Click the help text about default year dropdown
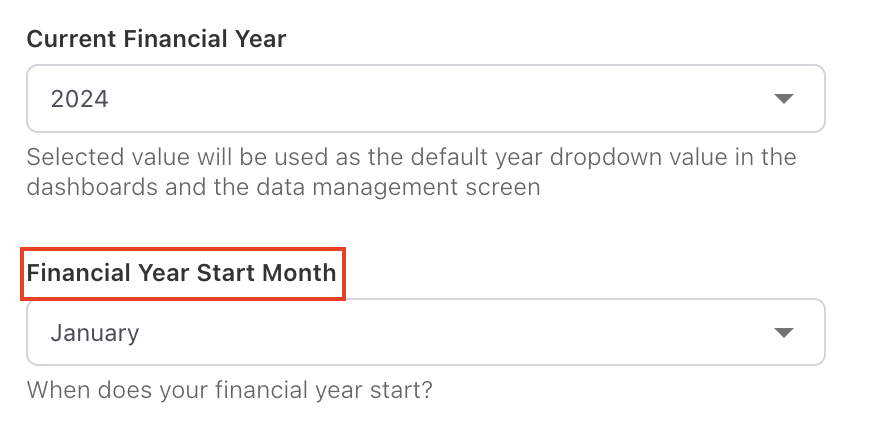 click(x=411, y=172)
